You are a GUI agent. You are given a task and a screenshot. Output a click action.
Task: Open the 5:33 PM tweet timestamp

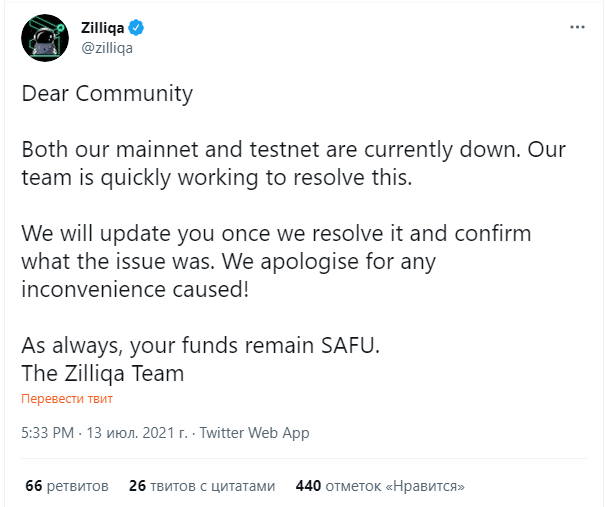click(x=47, y=433)
